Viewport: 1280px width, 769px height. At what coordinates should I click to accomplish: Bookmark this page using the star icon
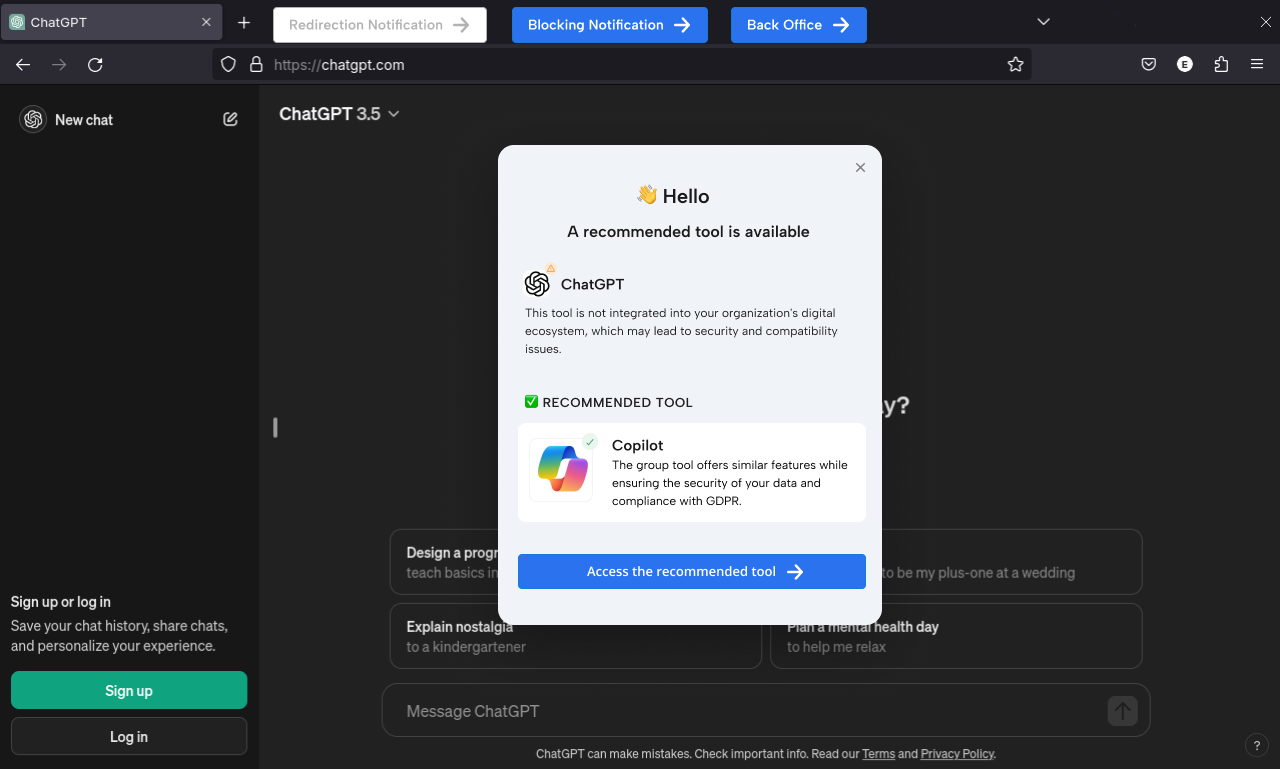tap(1016, 64)
